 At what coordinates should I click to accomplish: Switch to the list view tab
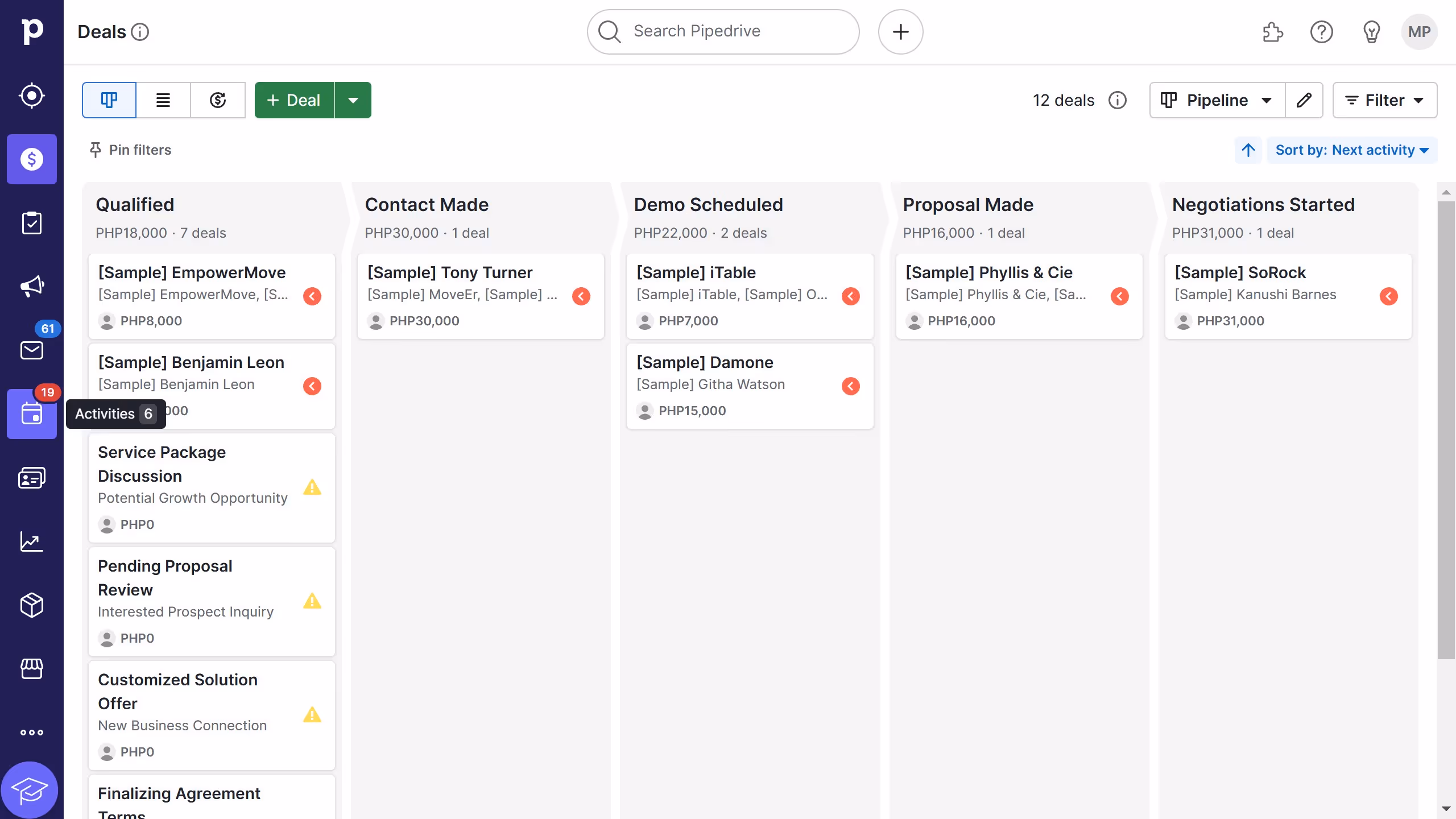[163, 100]
